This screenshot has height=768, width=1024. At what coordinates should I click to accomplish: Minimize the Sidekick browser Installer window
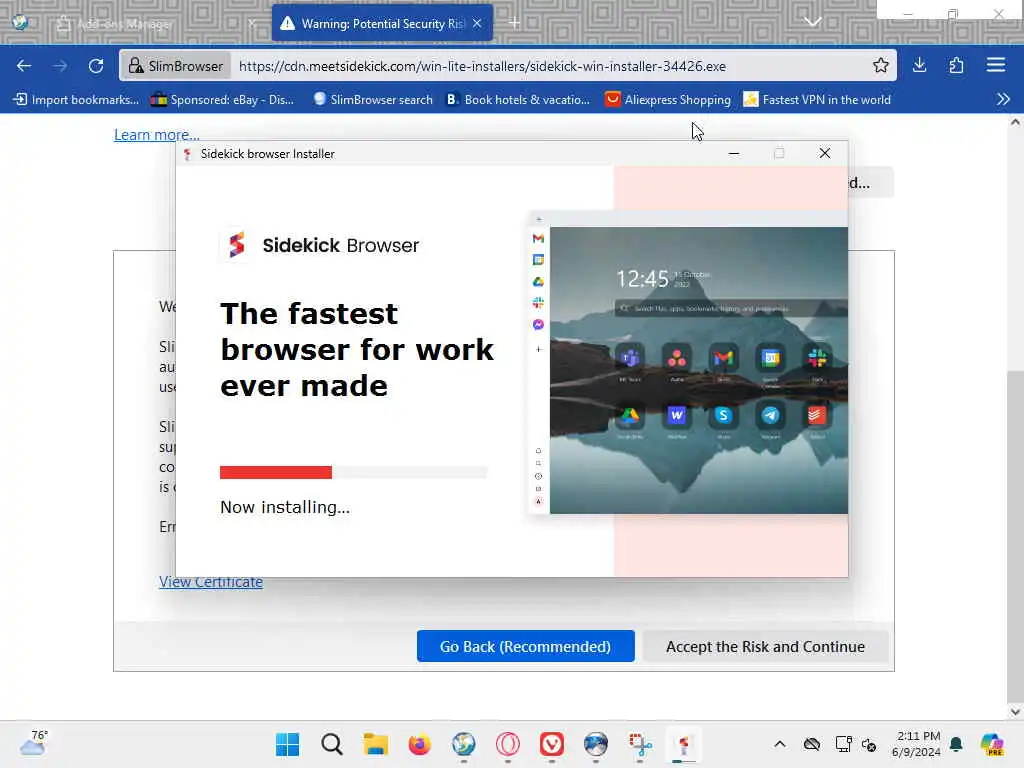pyautogui.click(x=734, y=153)
